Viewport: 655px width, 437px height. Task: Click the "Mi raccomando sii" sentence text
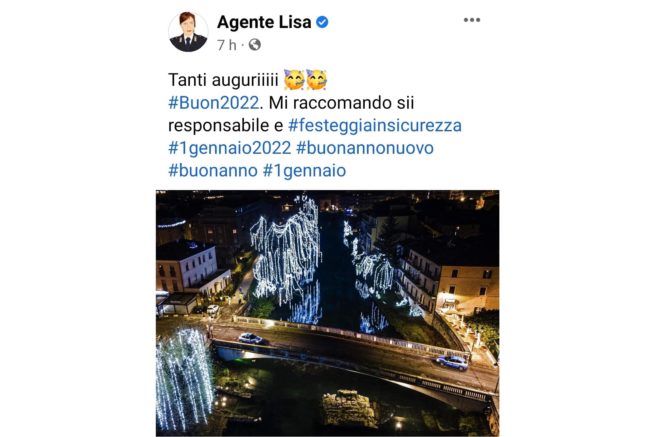point(341,103)
